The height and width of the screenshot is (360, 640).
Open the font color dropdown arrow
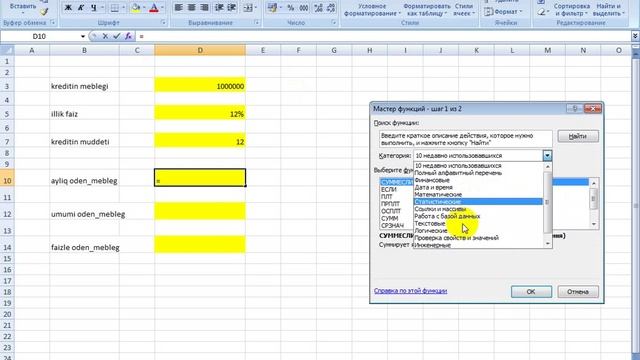pos(162,8)
